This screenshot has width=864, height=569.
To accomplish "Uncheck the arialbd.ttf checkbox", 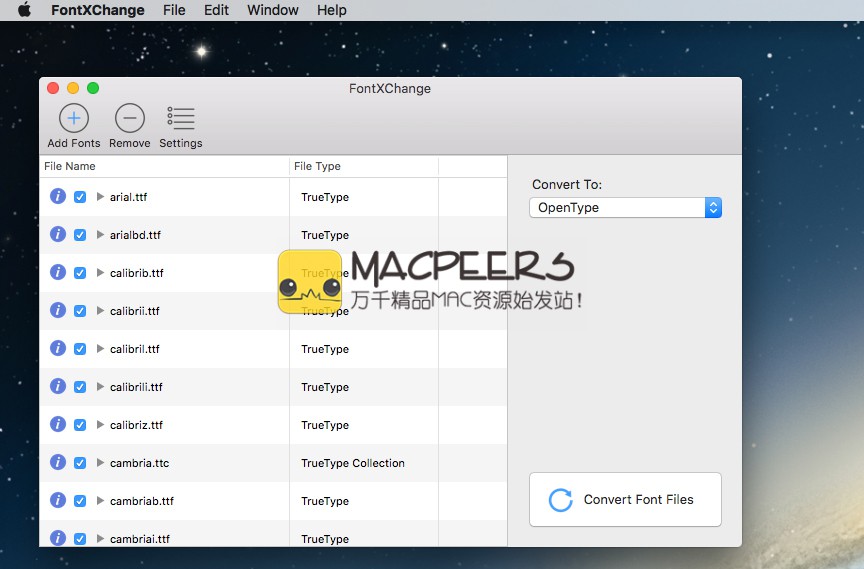I will (80, 235).
